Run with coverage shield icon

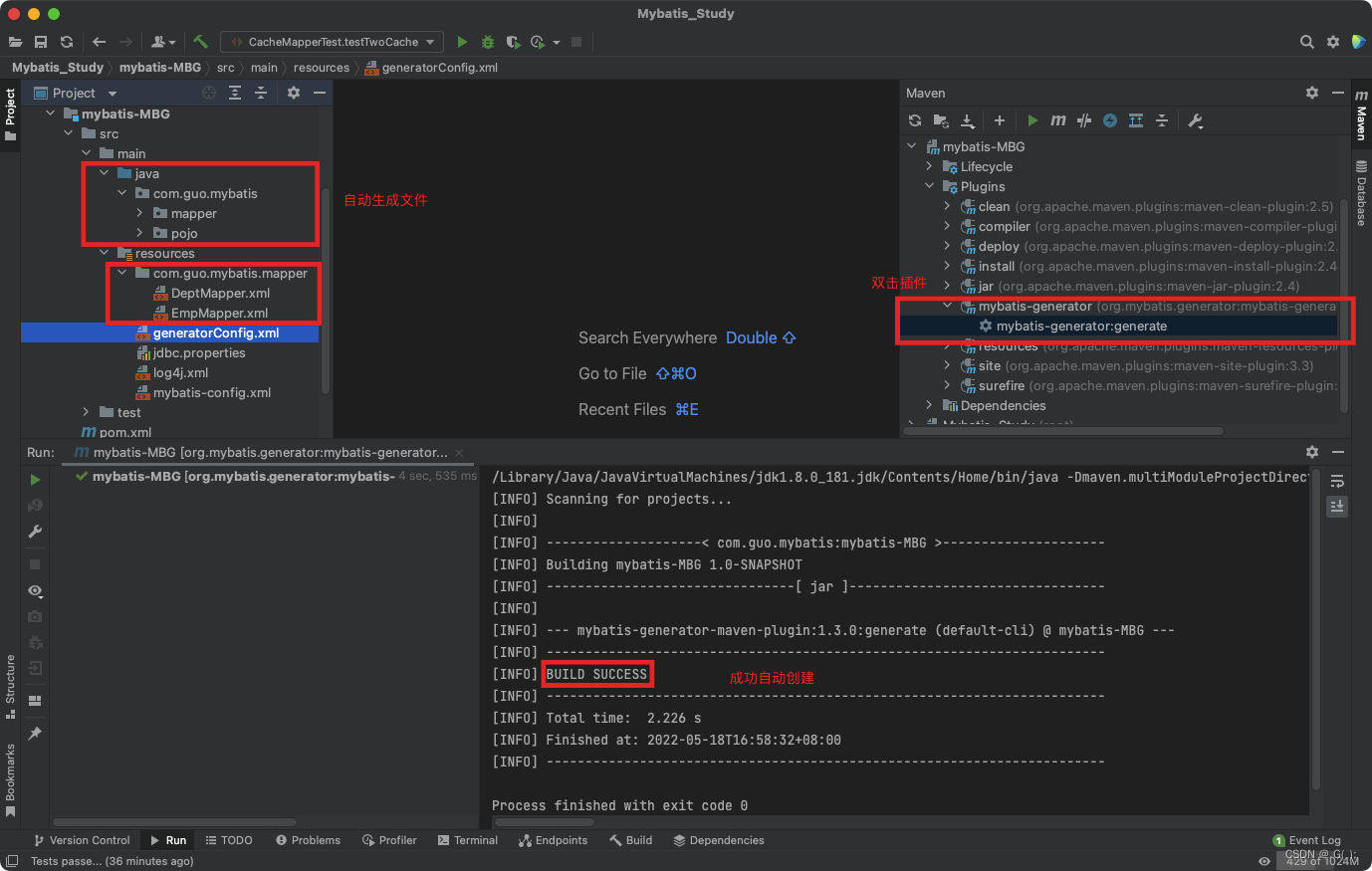point(513,42)
